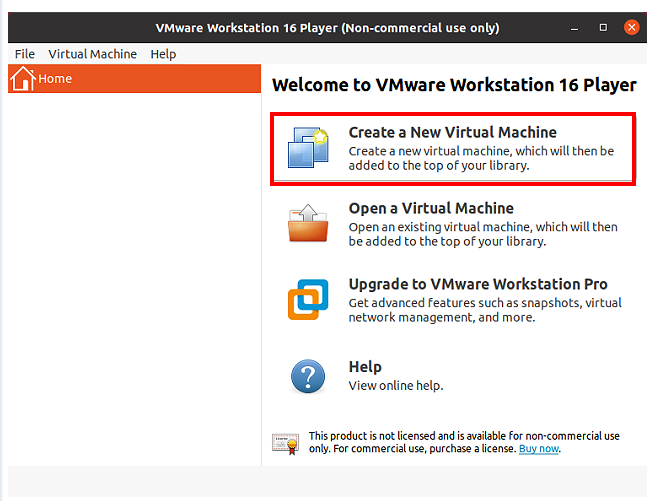
Task: Click 'Create a new virtual machine, which will' description
Action: pyautogui.click(x=481, y=158)
